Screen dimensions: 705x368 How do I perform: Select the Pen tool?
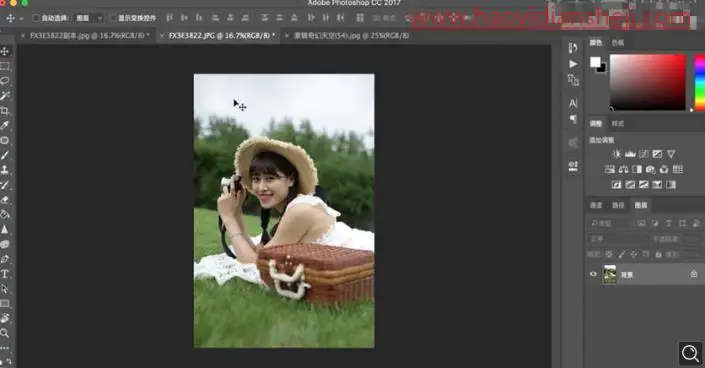5,259
